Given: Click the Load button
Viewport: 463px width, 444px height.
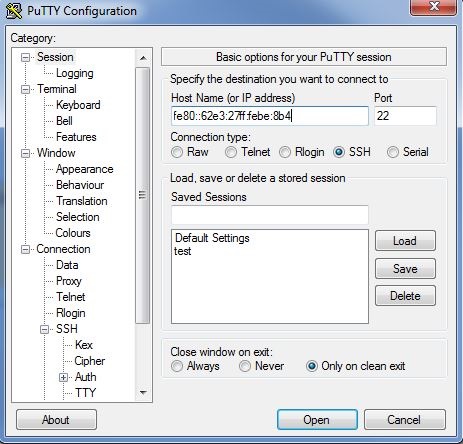Looking at the screenshot, I should pyautogui.click(x=405, y=241).
